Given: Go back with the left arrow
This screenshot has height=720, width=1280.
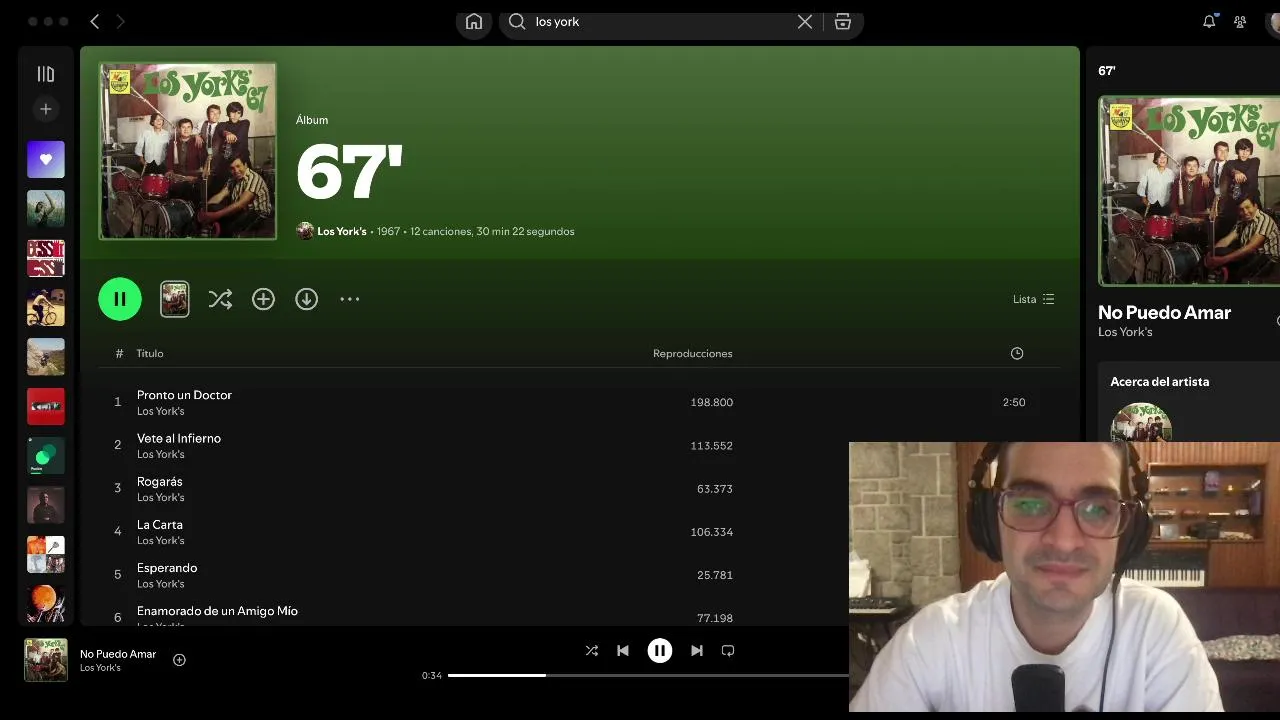Looking at the screenshot, I should 95,21.
